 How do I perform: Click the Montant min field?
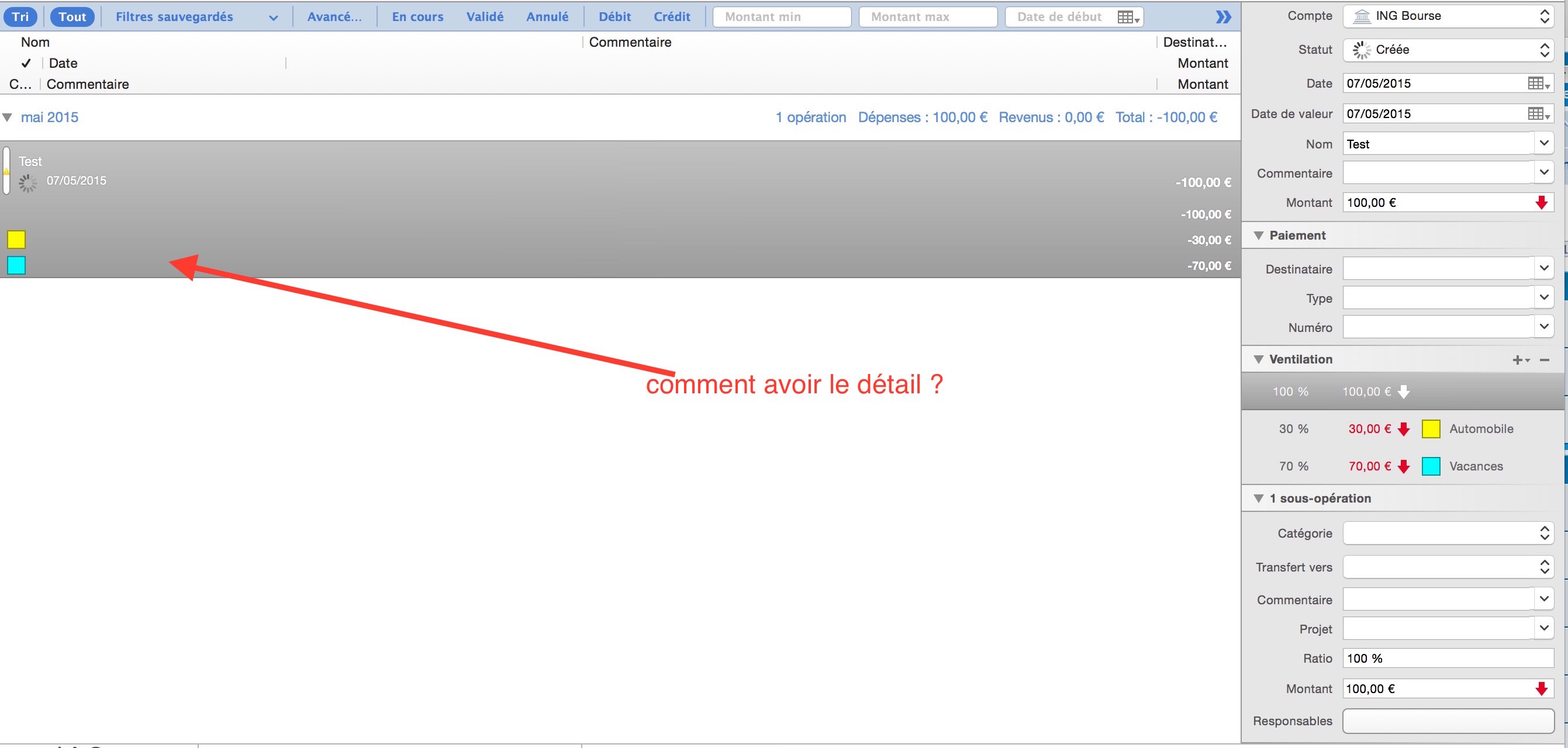tap(782, 17)
